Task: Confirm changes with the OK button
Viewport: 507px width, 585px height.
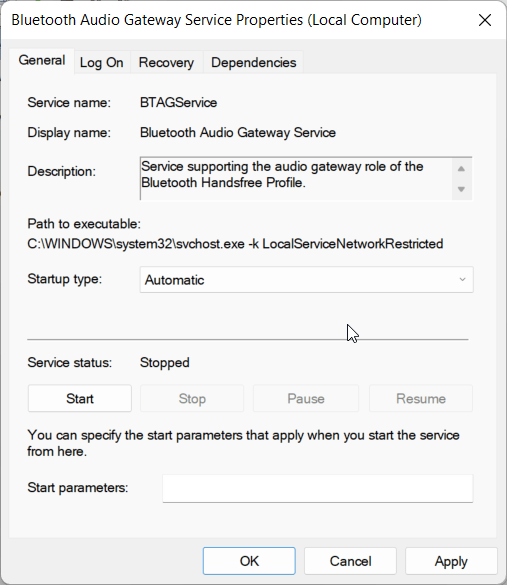Action: (249, 561)
